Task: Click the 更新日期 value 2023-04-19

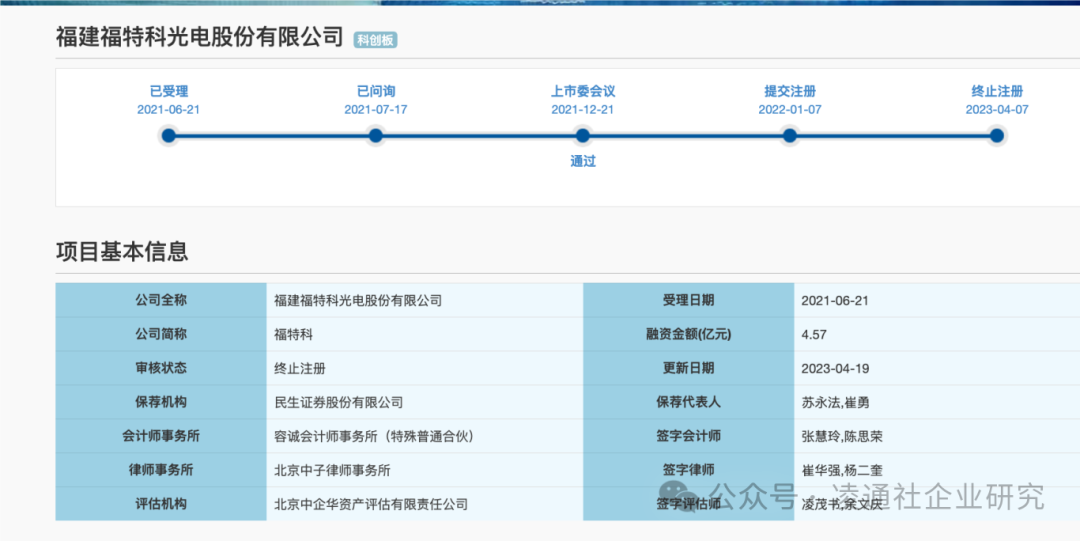Action: tap(835, 369)
